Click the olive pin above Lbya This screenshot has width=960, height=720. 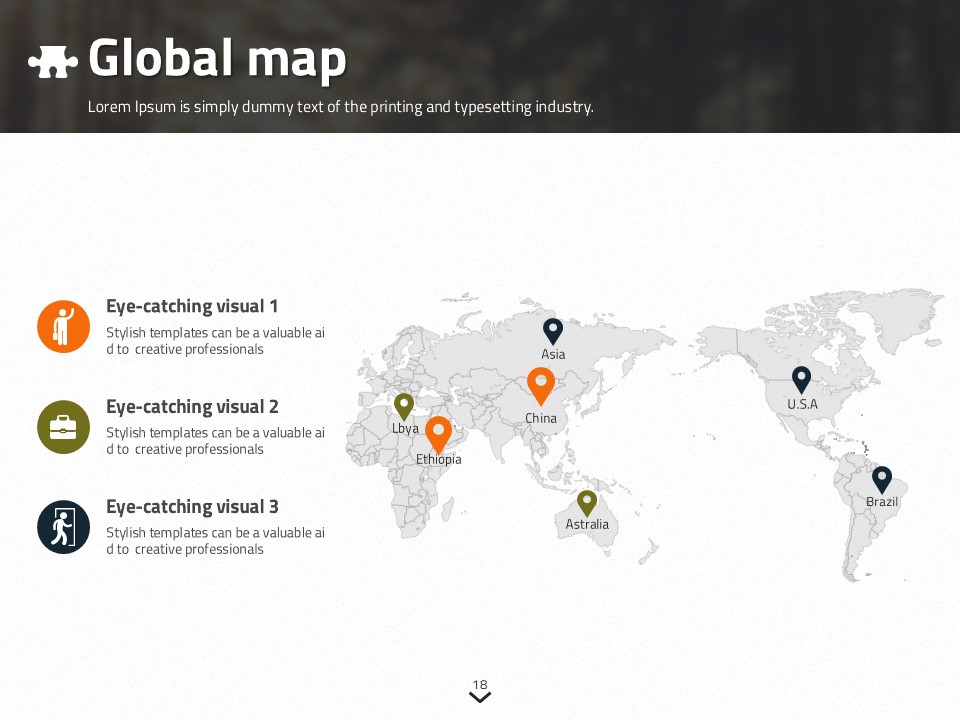pos(404,406)
